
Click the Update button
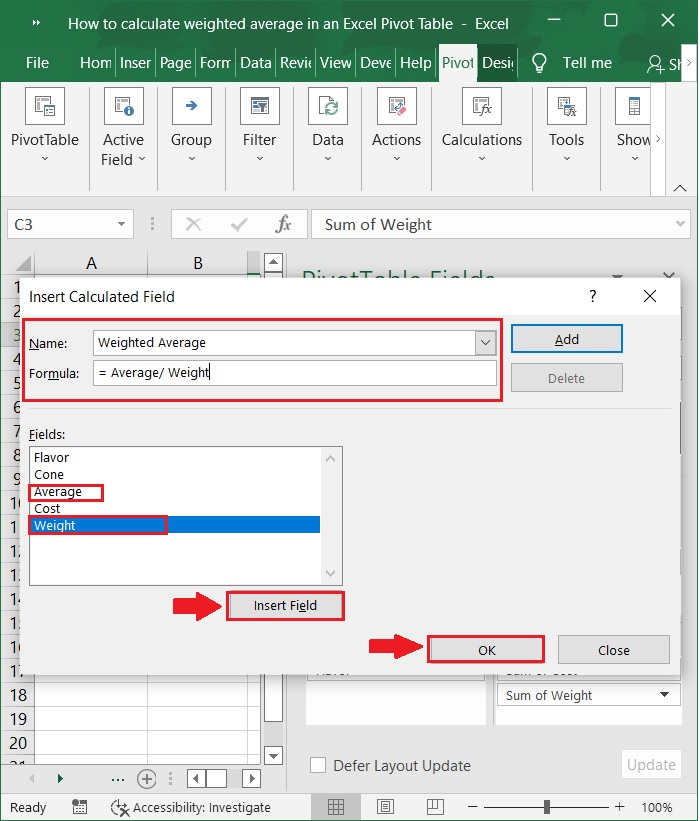(x=651, y=764)
